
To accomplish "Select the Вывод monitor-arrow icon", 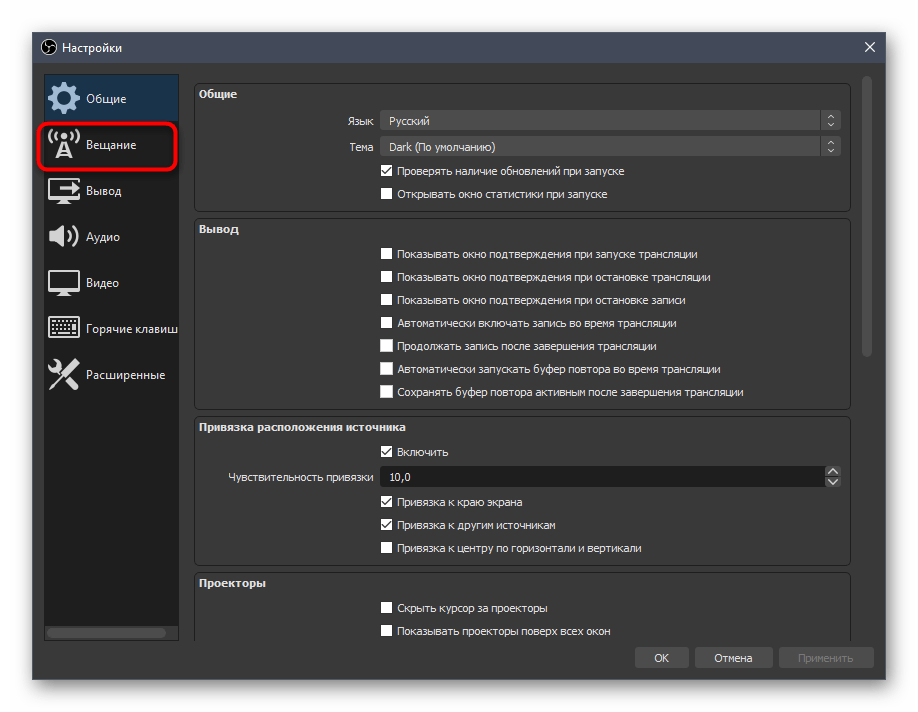I will tap(64, 191).
